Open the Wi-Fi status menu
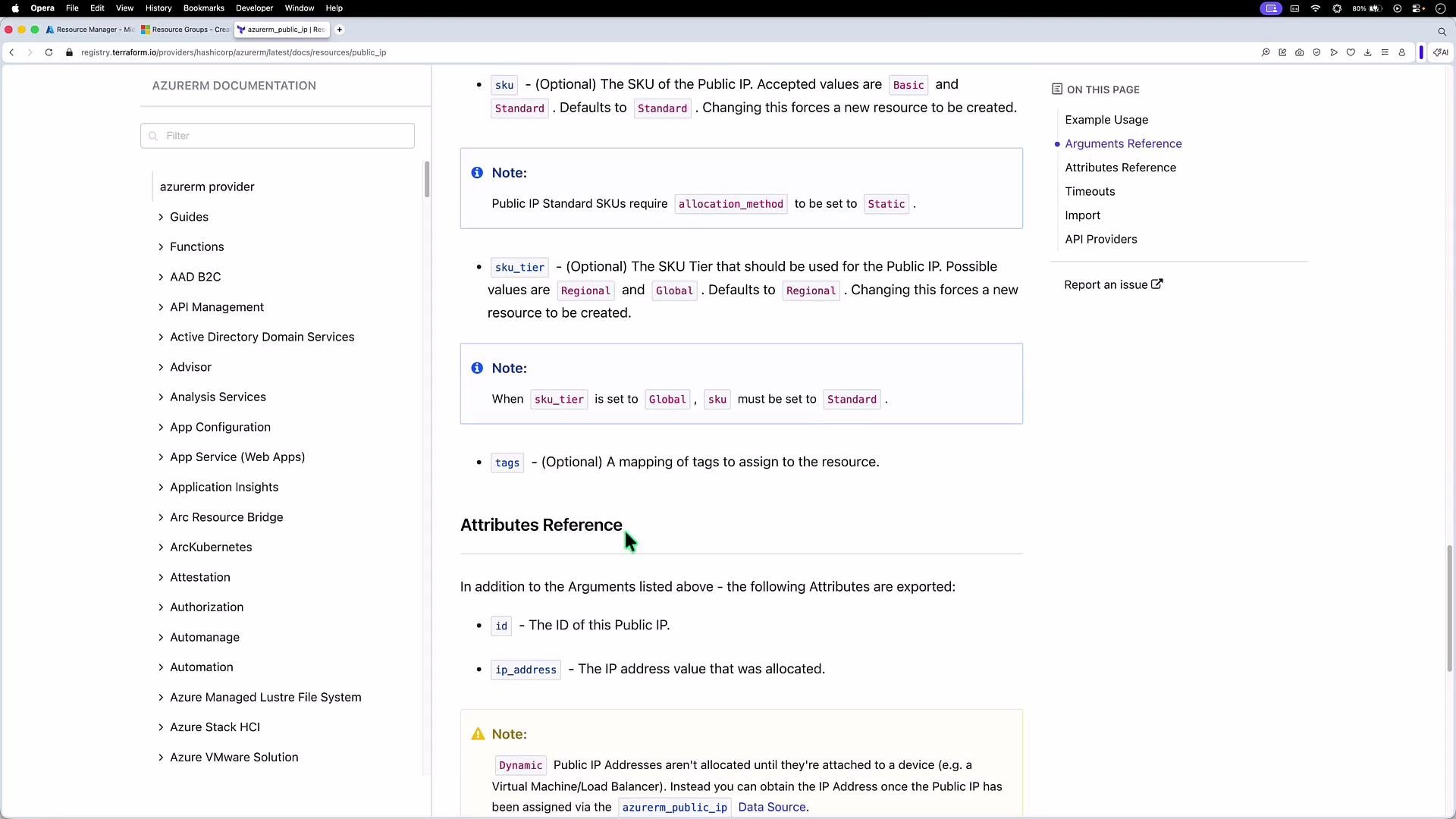Image resolution: width=1456 pixels, height=819 pixels. 1316,8
